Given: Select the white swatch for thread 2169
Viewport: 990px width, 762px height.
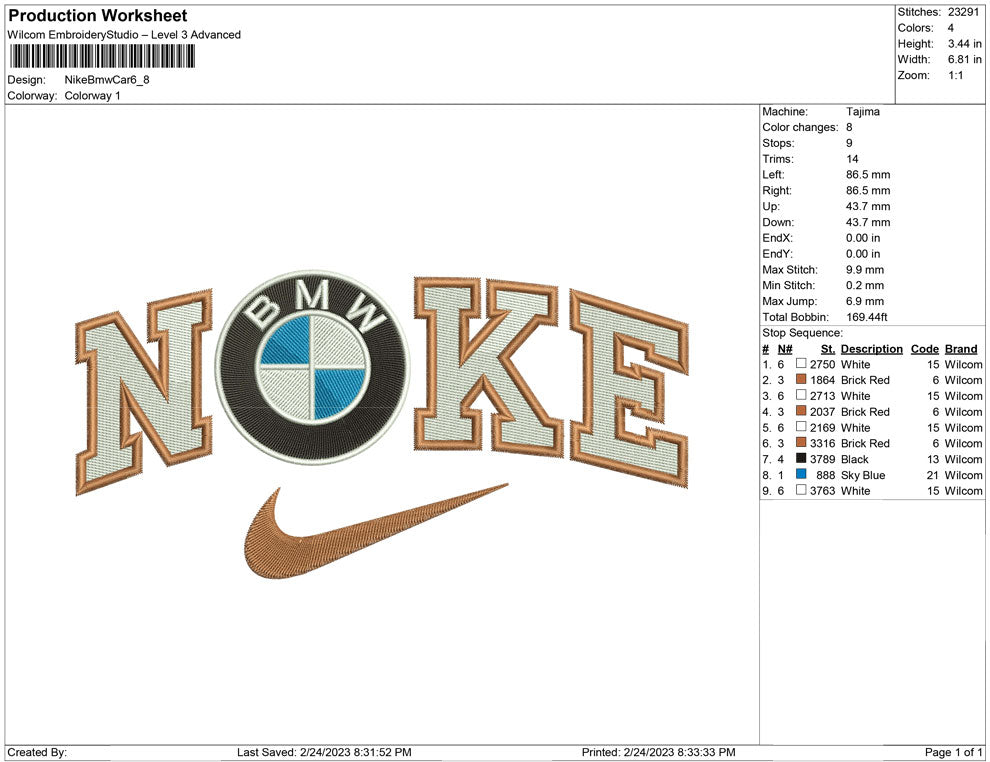Looking at the screenshot, I should 801,427.
